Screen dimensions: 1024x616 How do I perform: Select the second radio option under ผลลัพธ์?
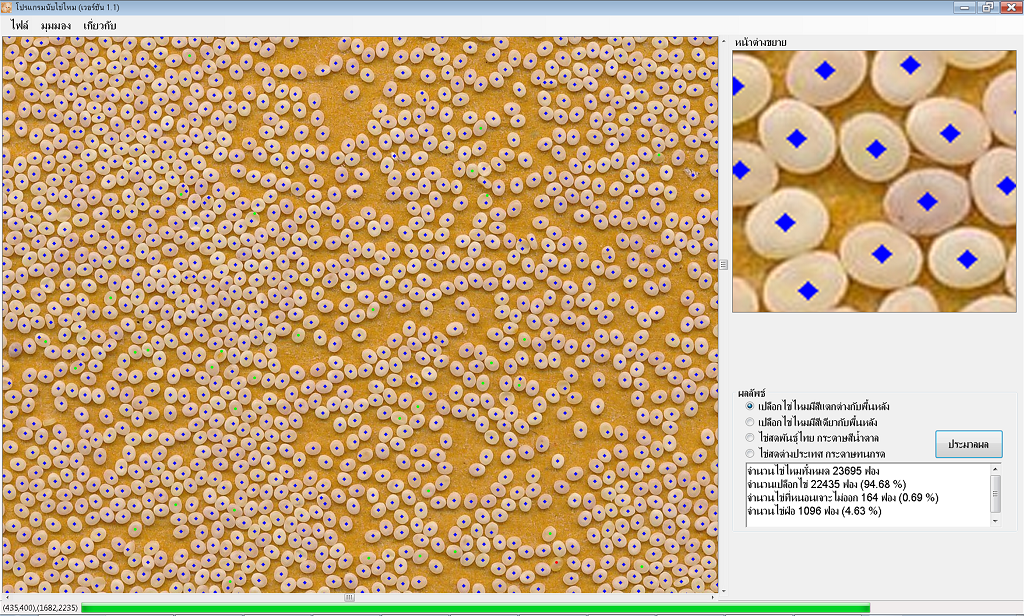750,422
